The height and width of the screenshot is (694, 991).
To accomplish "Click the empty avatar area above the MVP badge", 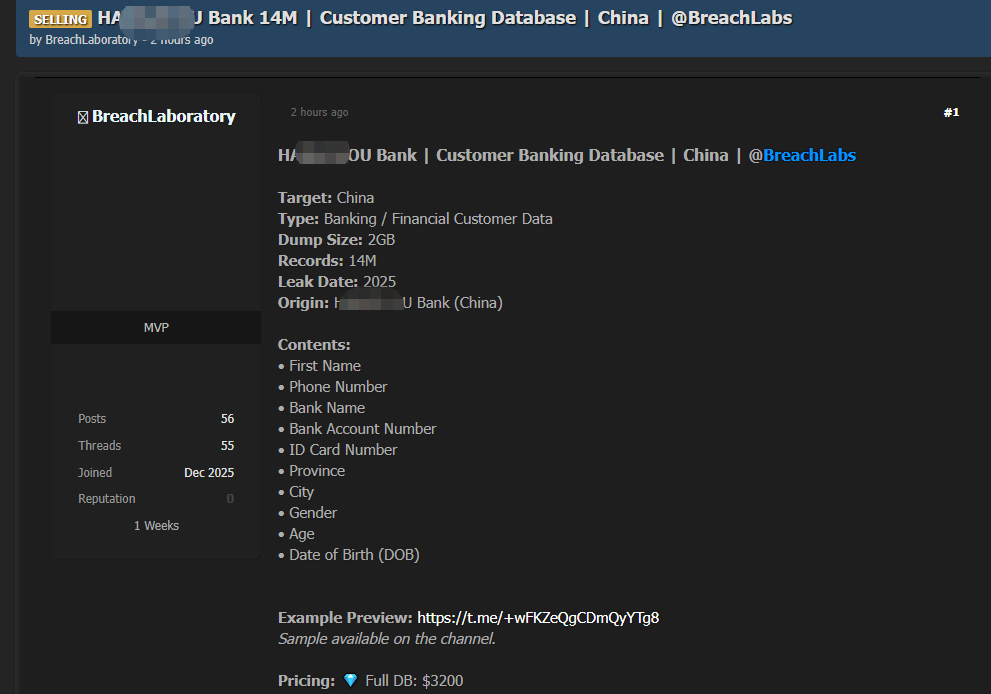I will pos(156,220).
